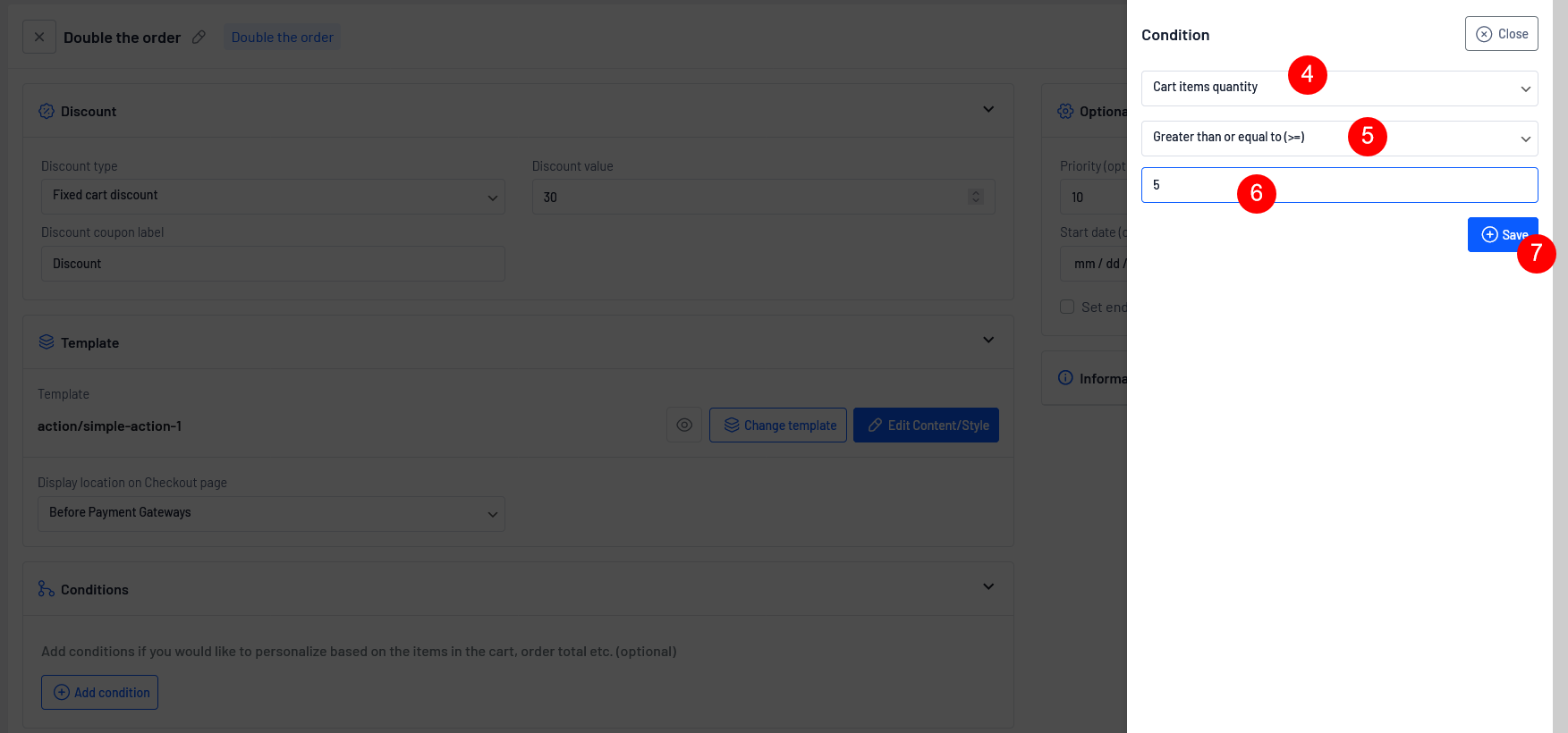Viewport: 1568px width, 733px height.
Task: Click the X icon to exit the editor
Action: [39, 38]
